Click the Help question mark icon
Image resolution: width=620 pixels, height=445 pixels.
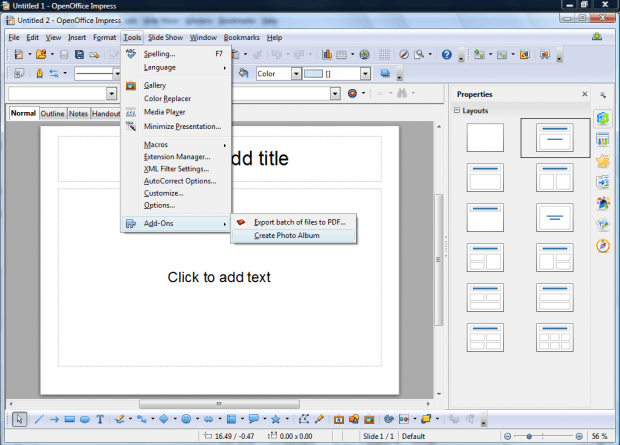click(447, 55)
